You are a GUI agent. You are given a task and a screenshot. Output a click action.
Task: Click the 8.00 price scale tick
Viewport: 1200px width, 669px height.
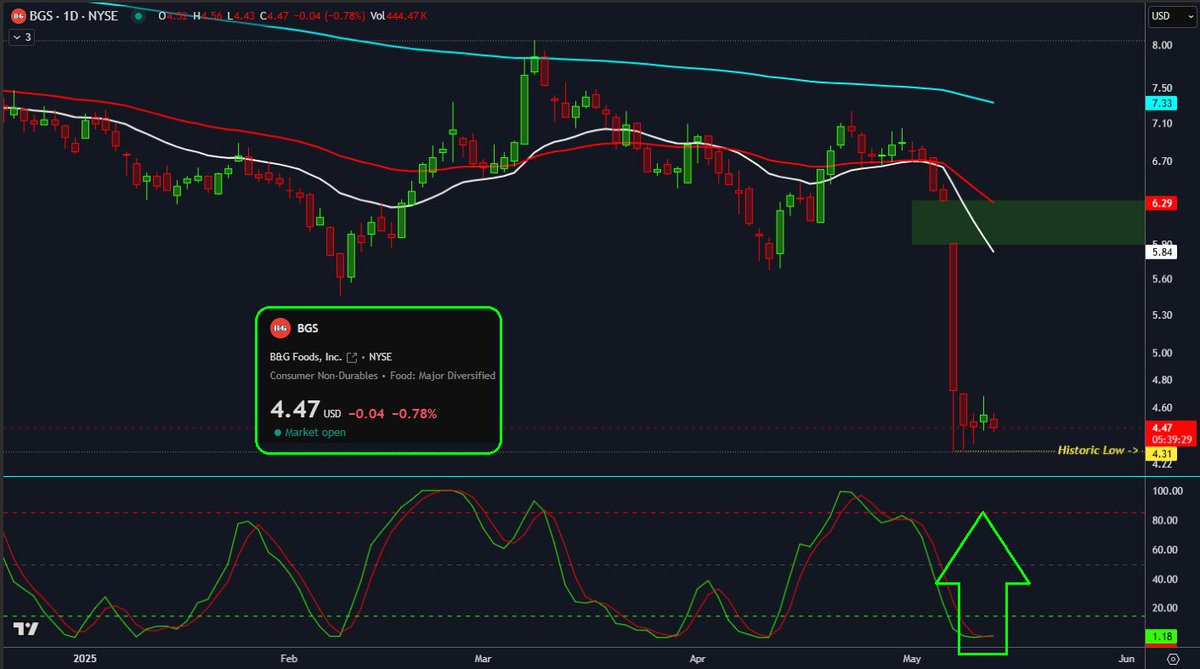[x=1161, y=45]
